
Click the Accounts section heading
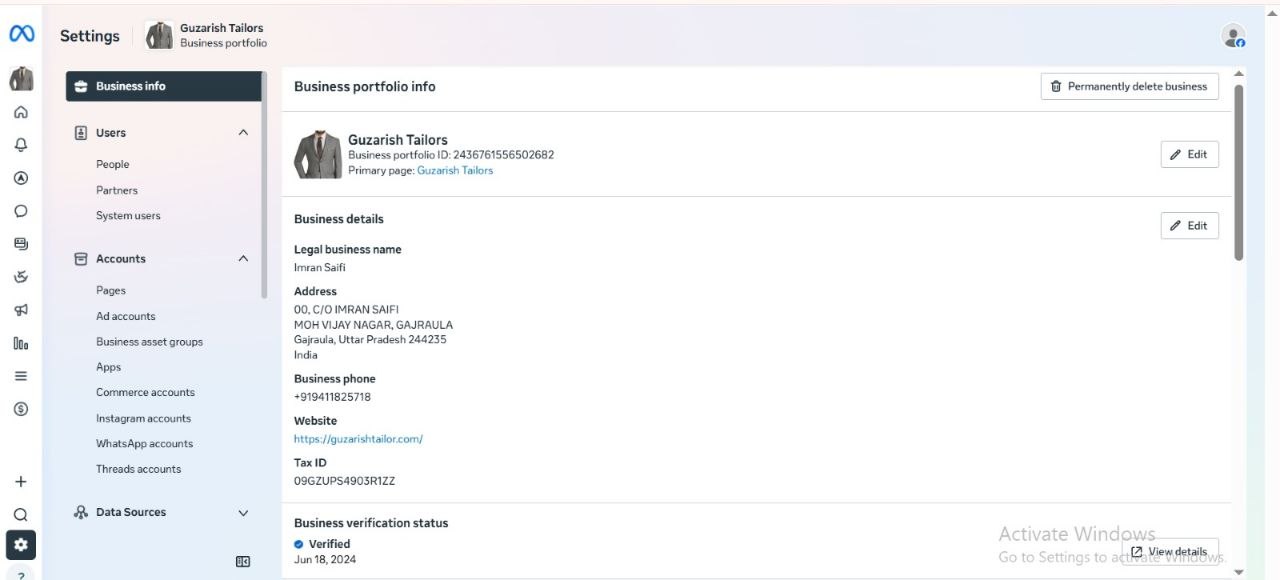pos(121,259)
